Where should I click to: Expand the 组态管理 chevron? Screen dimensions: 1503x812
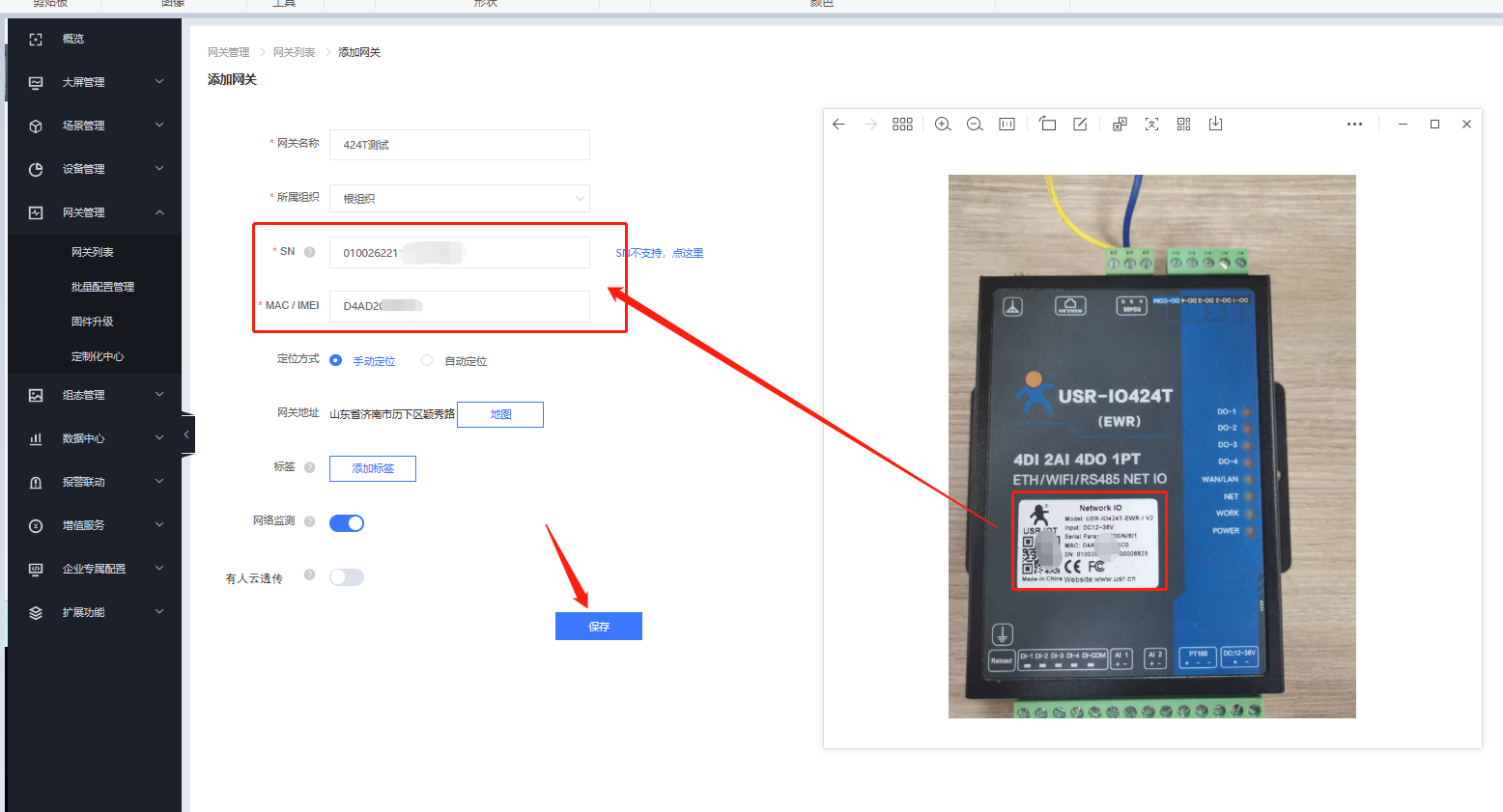(159, 395)
